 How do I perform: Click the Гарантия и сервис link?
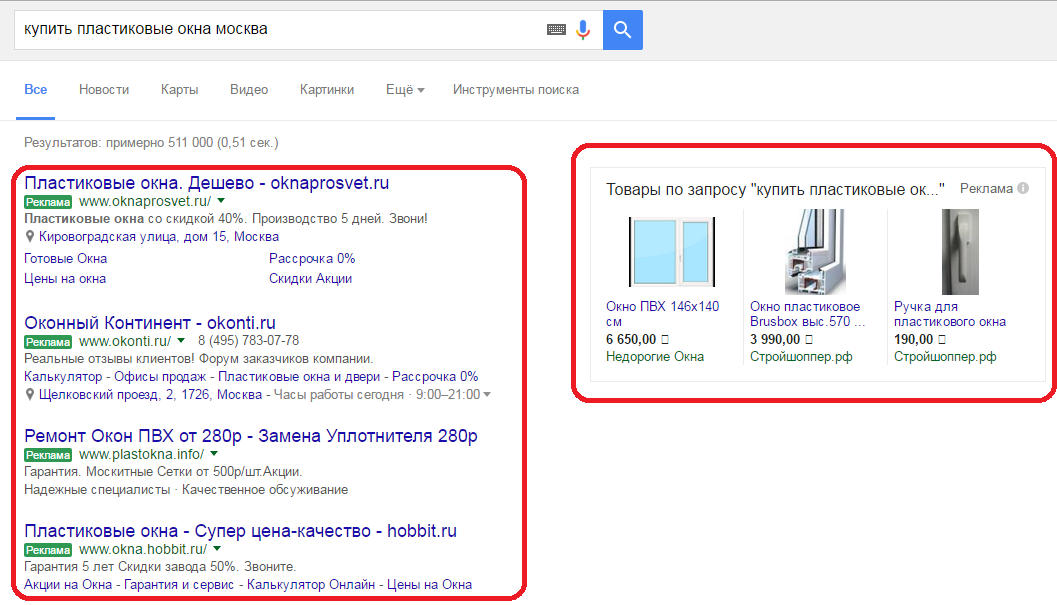[x=179, y=585]
